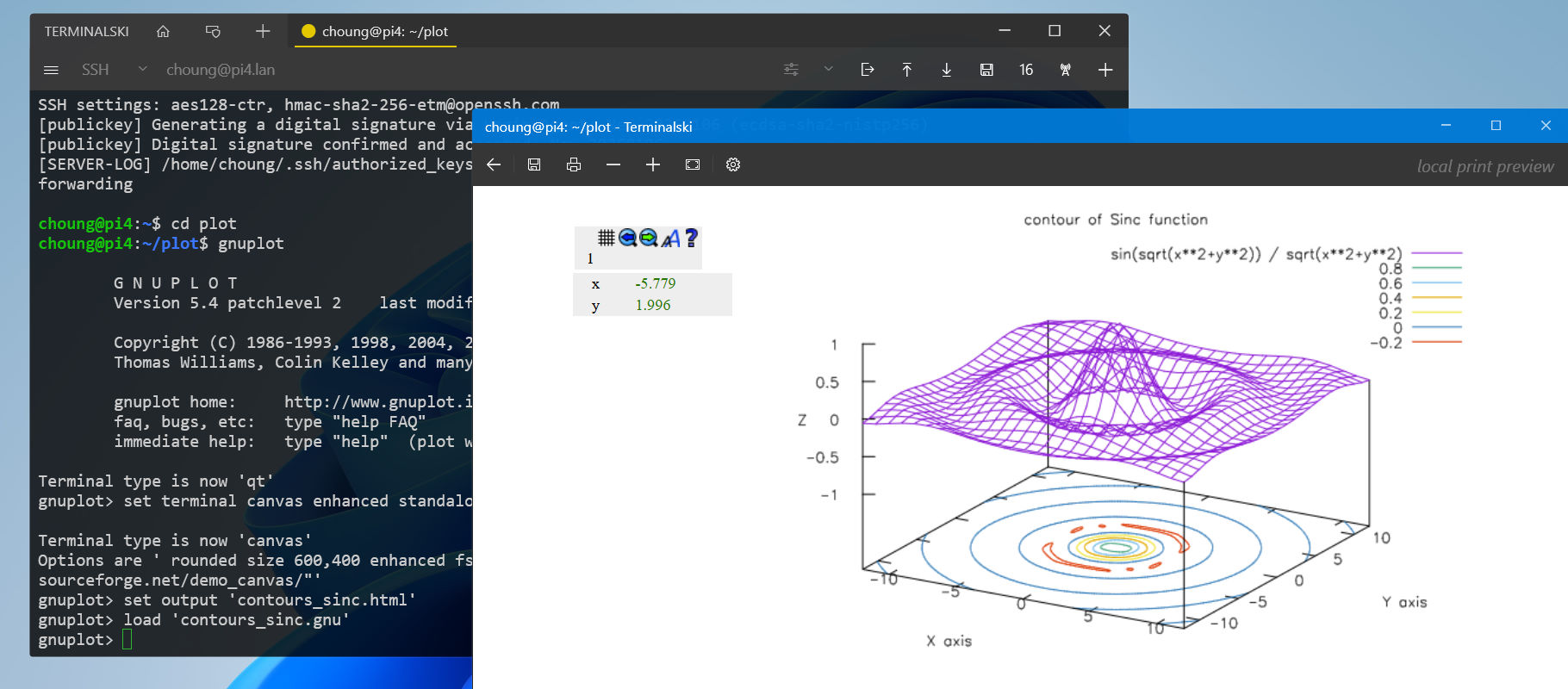Toggle the grid icon on gnuplot canvas

[x=607, y=238]
